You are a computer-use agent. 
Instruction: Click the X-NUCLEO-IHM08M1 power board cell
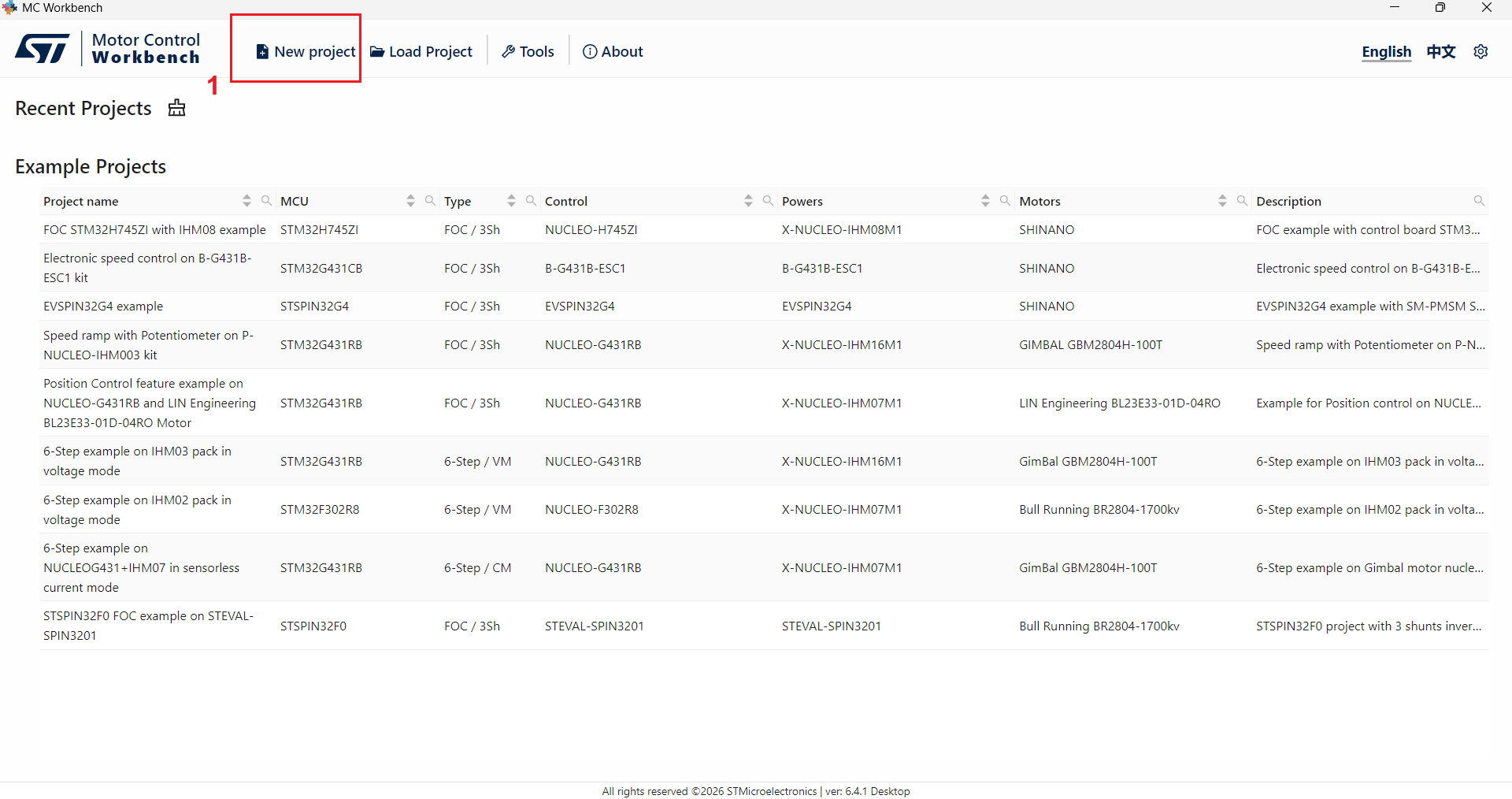842,230
